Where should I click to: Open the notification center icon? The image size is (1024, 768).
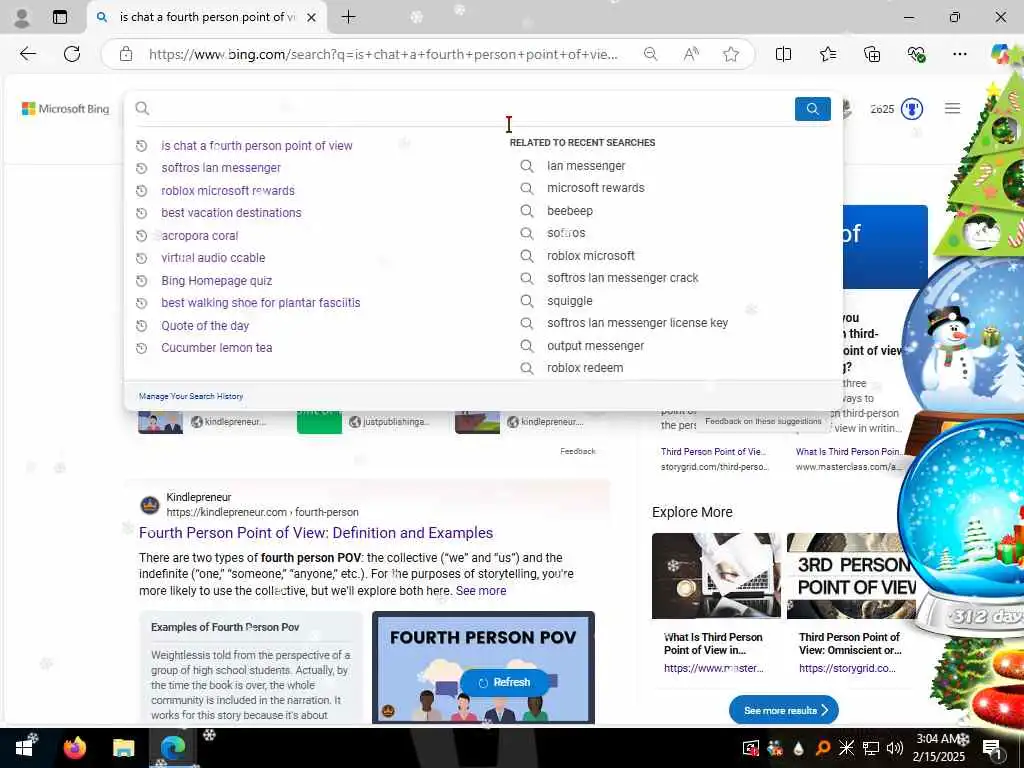click(x=991, y=748)
